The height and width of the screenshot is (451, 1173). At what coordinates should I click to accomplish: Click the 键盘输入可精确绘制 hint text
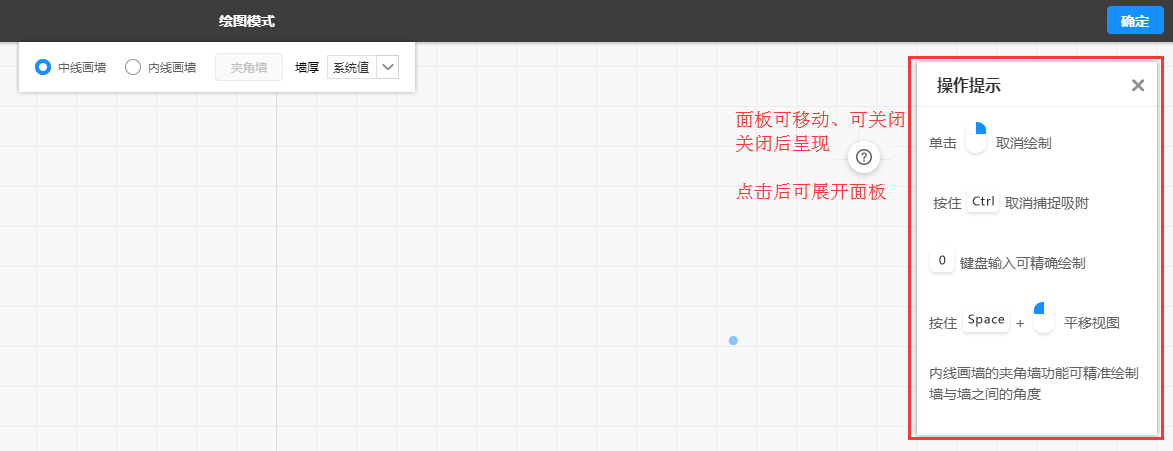[x=1023, y=263]
